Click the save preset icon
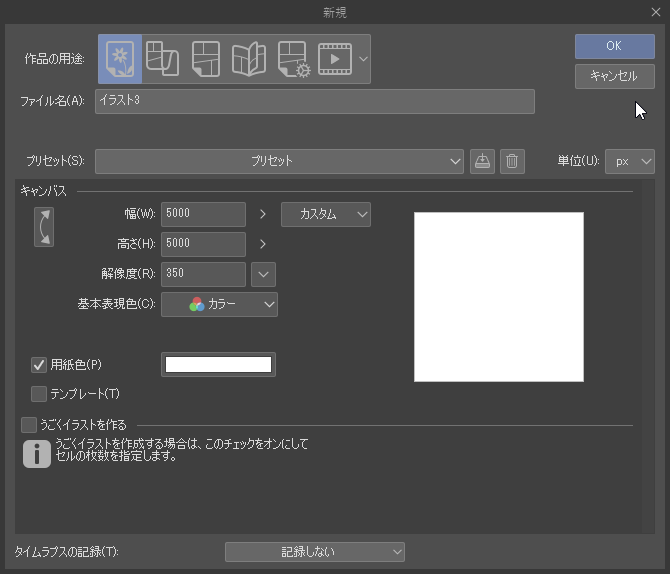Viewport: 670px width, 574px height. pos(483,161)
